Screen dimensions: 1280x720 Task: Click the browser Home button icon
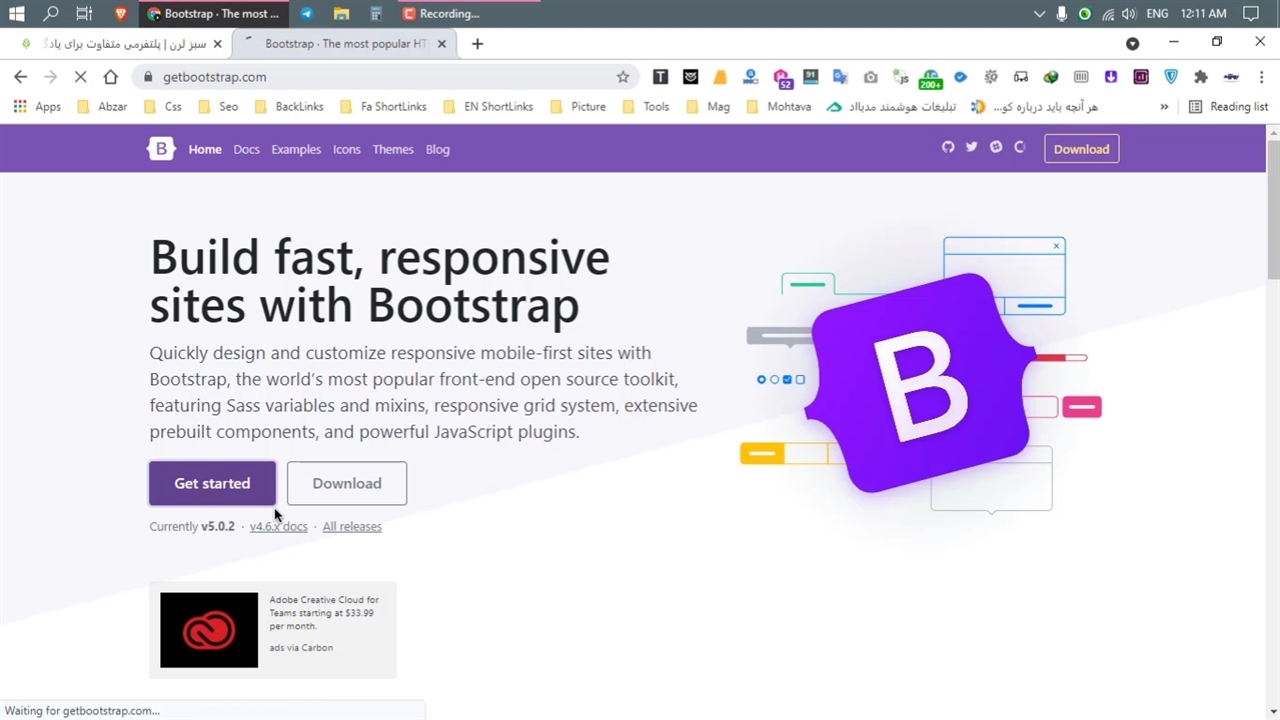[111, 77]
